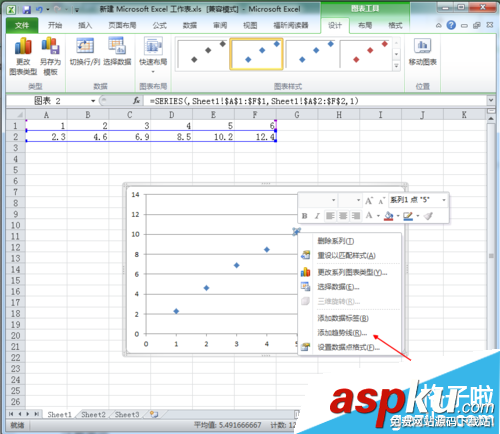Click the chart data point at 4
Viewport: 500px width, 434px height.
267,250
